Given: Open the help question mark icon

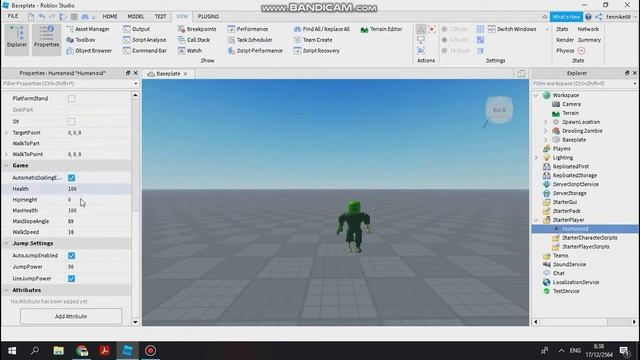Looking at the screenshot, I should click(x=588, y=17).
